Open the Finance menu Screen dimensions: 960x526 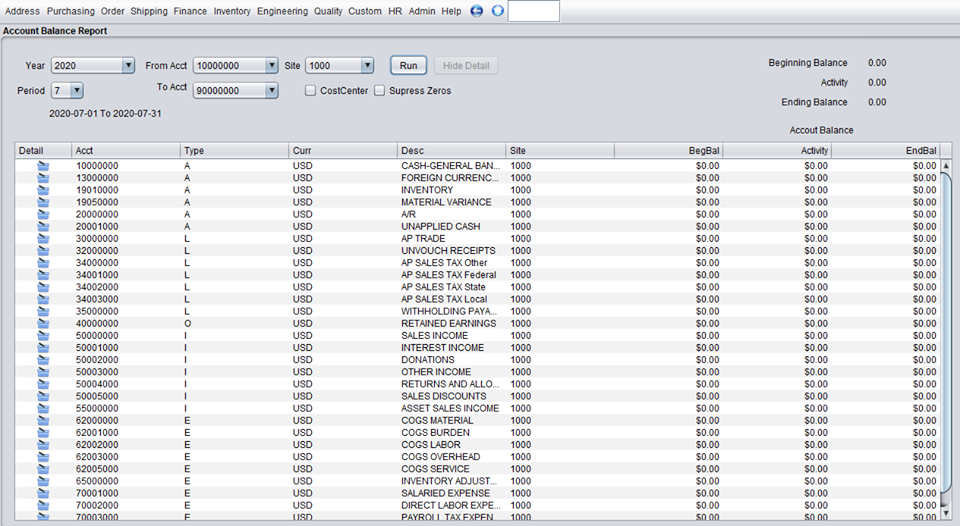tap(190, 11)
